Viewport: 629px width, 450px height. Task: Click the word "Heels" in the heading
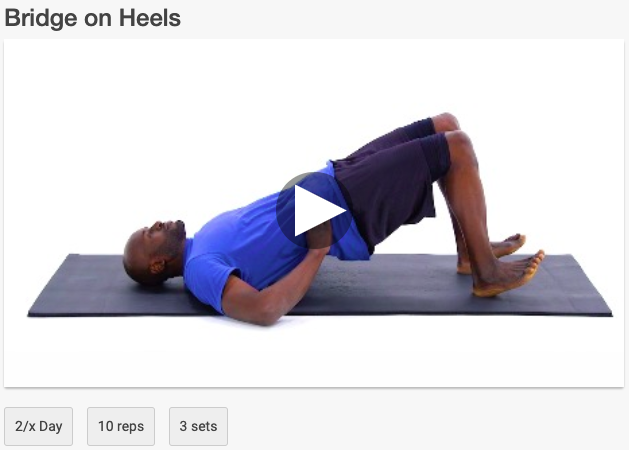coord(150,18)
